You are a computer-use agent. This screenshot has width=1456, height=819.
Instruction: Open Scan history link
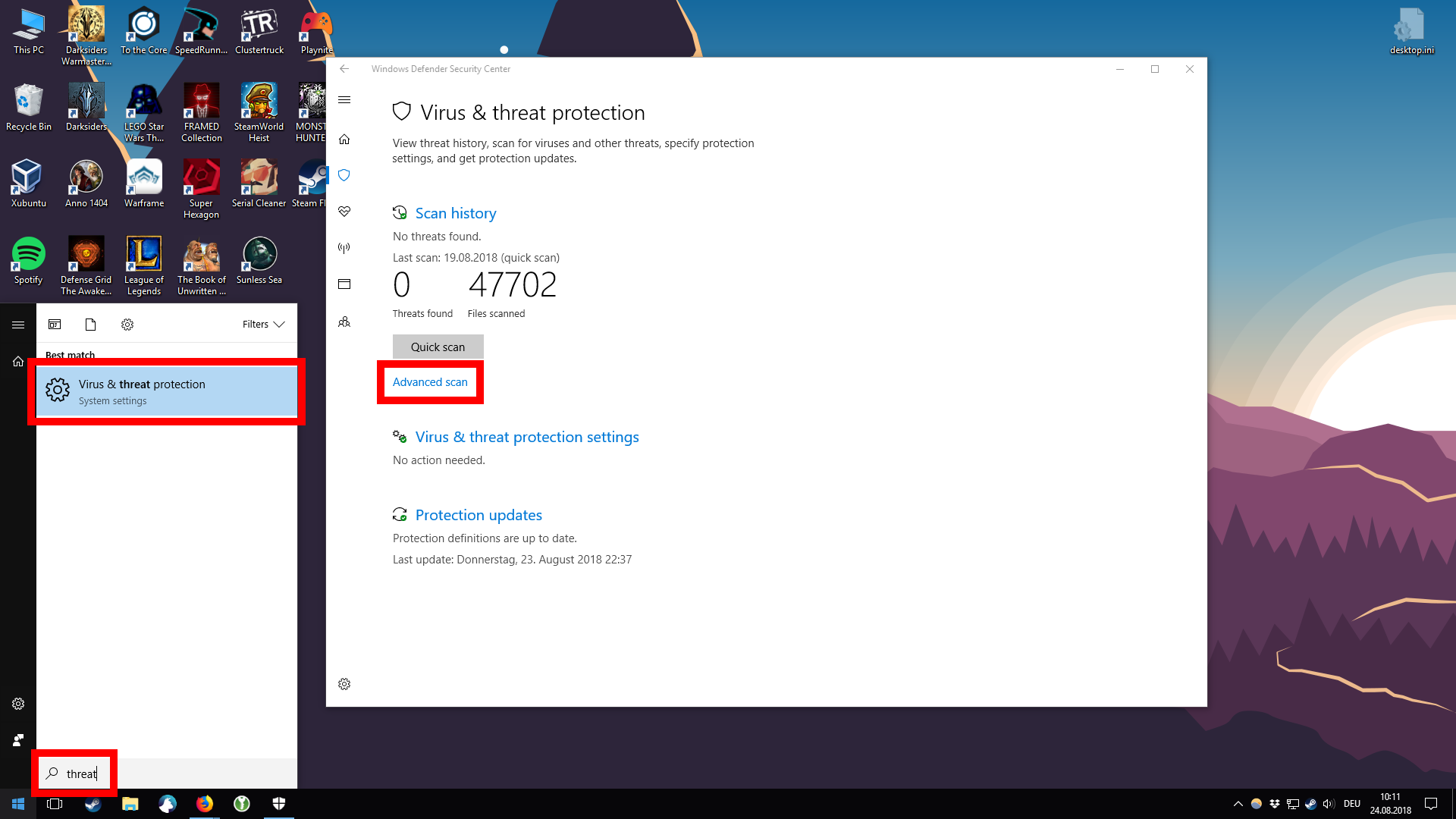456,213
